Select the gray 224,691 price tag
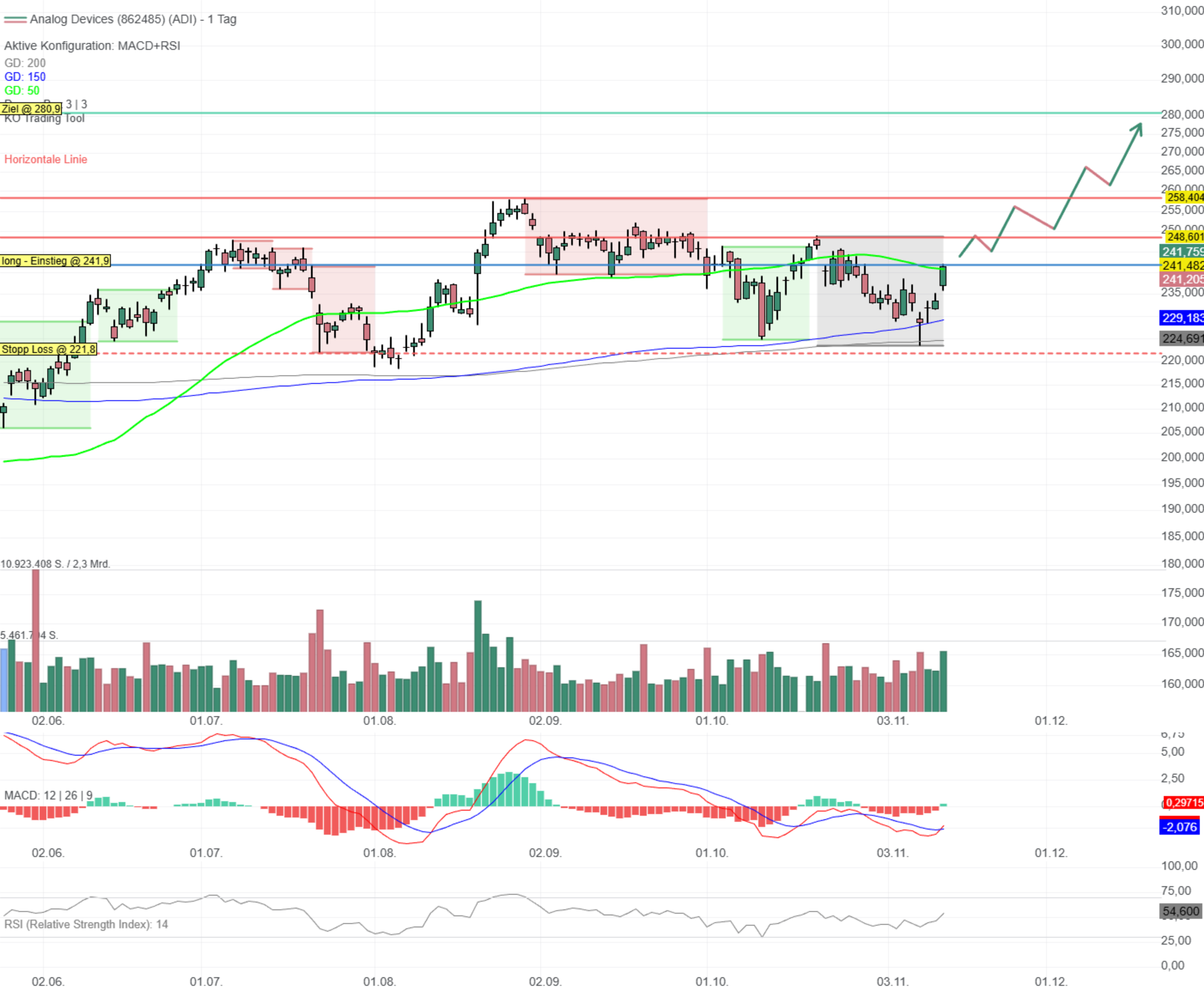This screenshot has width=1204, height=990. tap(1182, 338)
